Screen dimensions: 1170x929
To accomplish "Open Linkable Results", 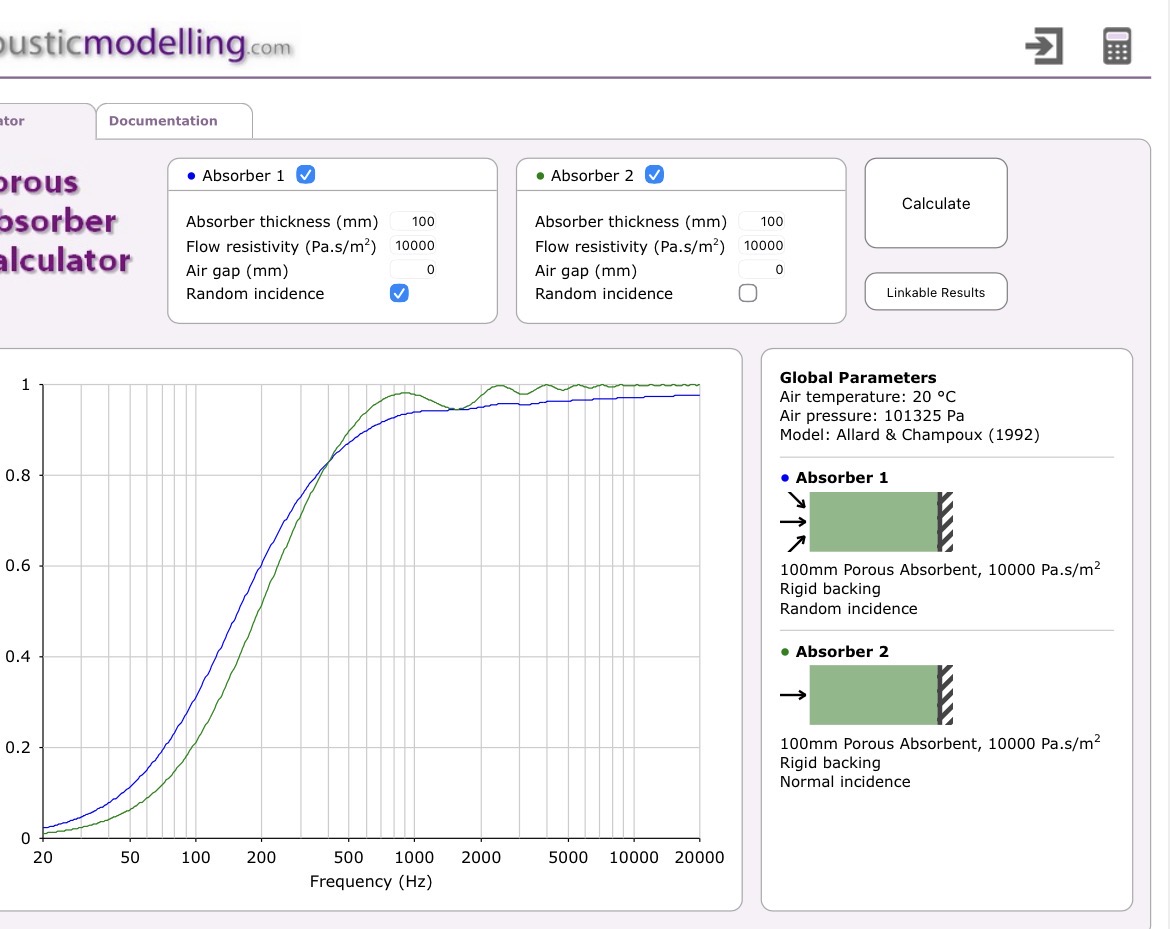I will (x=935, y=292).
